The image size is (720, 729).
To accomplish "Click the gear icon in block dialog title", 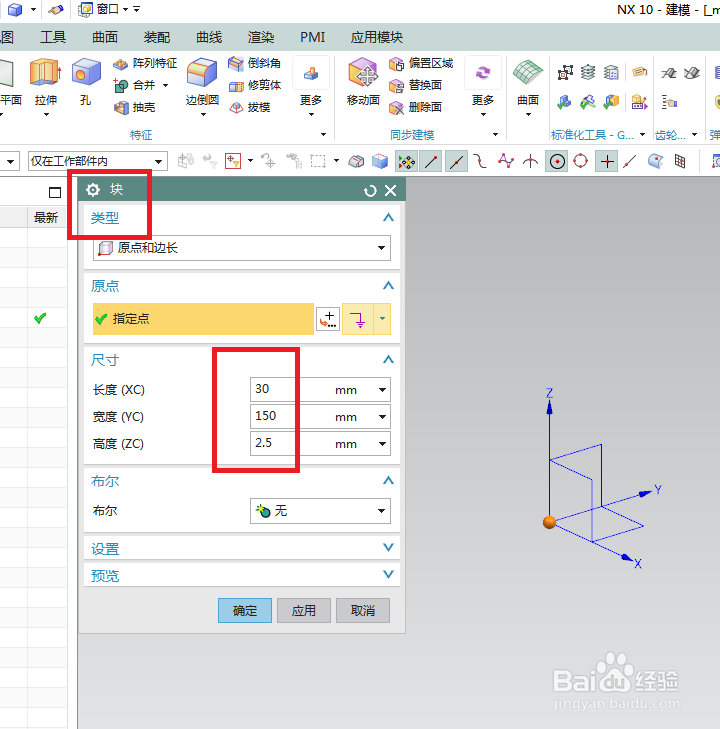I will pyautogui.click(x=93, y=190).
